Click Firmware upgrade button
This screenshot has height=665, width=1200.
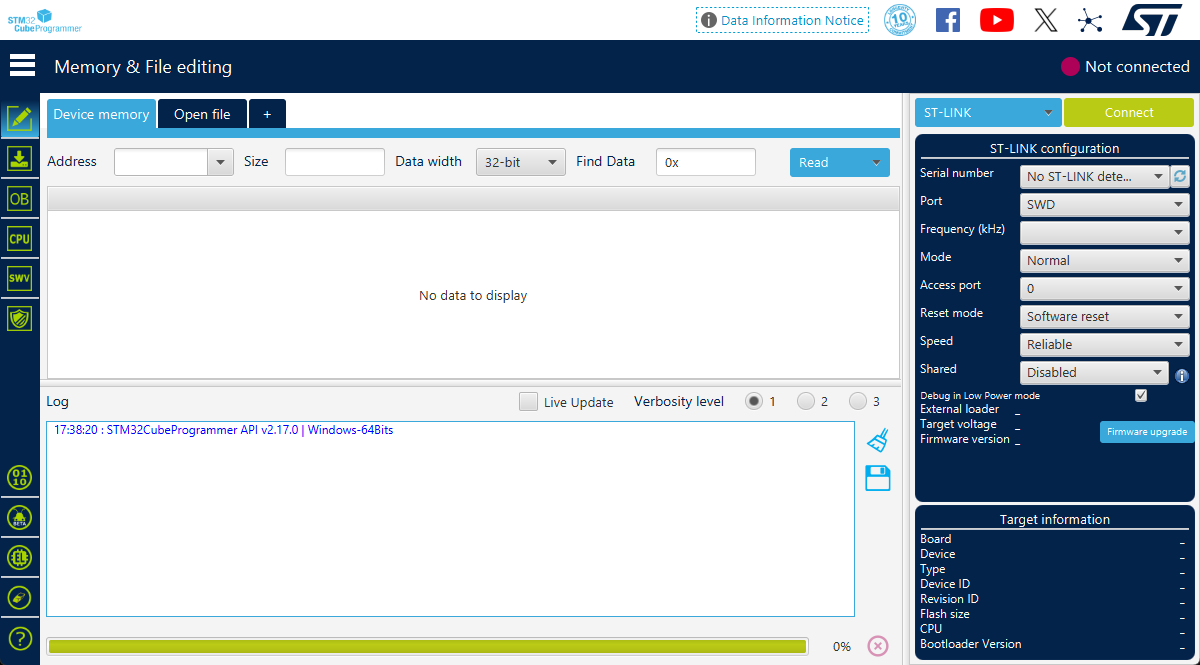click(x=1147, y=432)
